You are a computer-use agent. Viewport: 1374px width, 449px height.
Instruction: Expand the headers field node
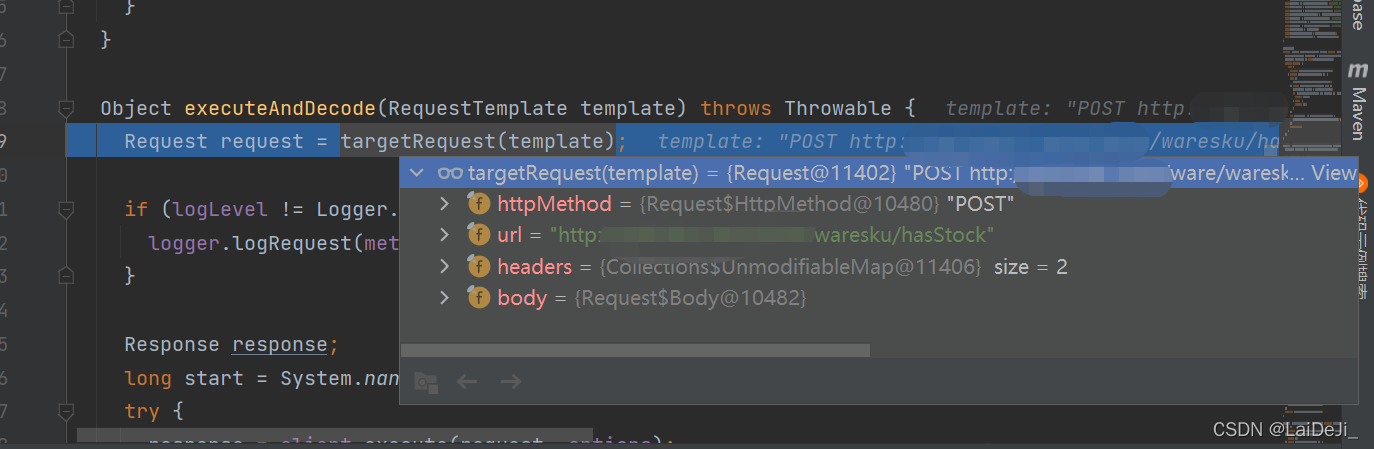coord(446,267)
